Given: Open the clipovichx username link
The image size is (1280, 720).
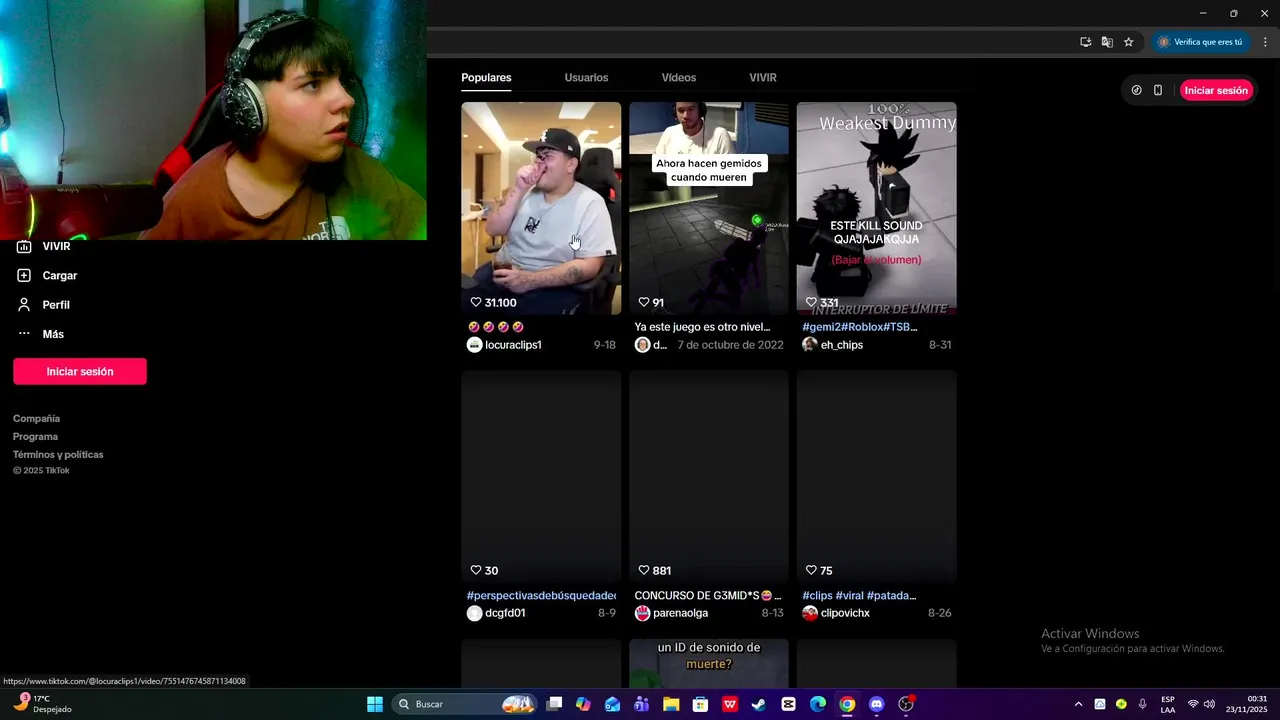Looking at the screenshot, I should (x=845, y=613).
